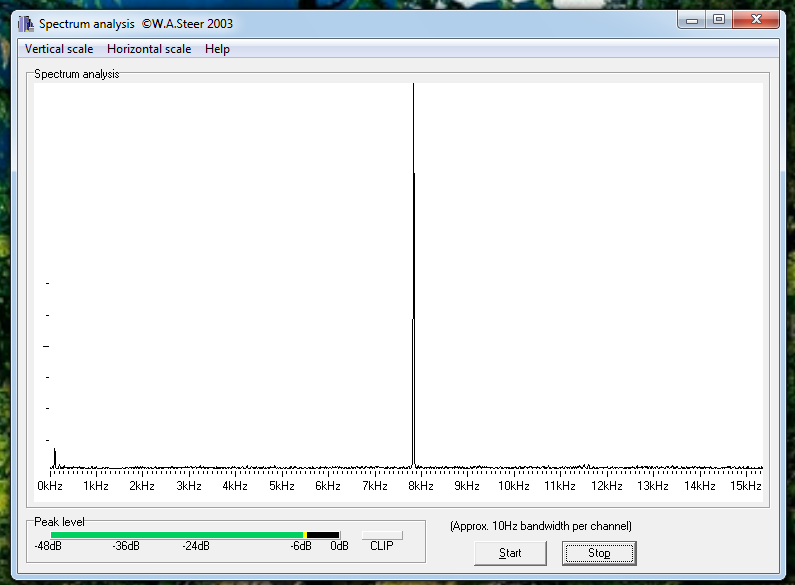This screenshot has height=585, width=795.
Task: Click the -48dB label on peak meter
Action: 47,546
